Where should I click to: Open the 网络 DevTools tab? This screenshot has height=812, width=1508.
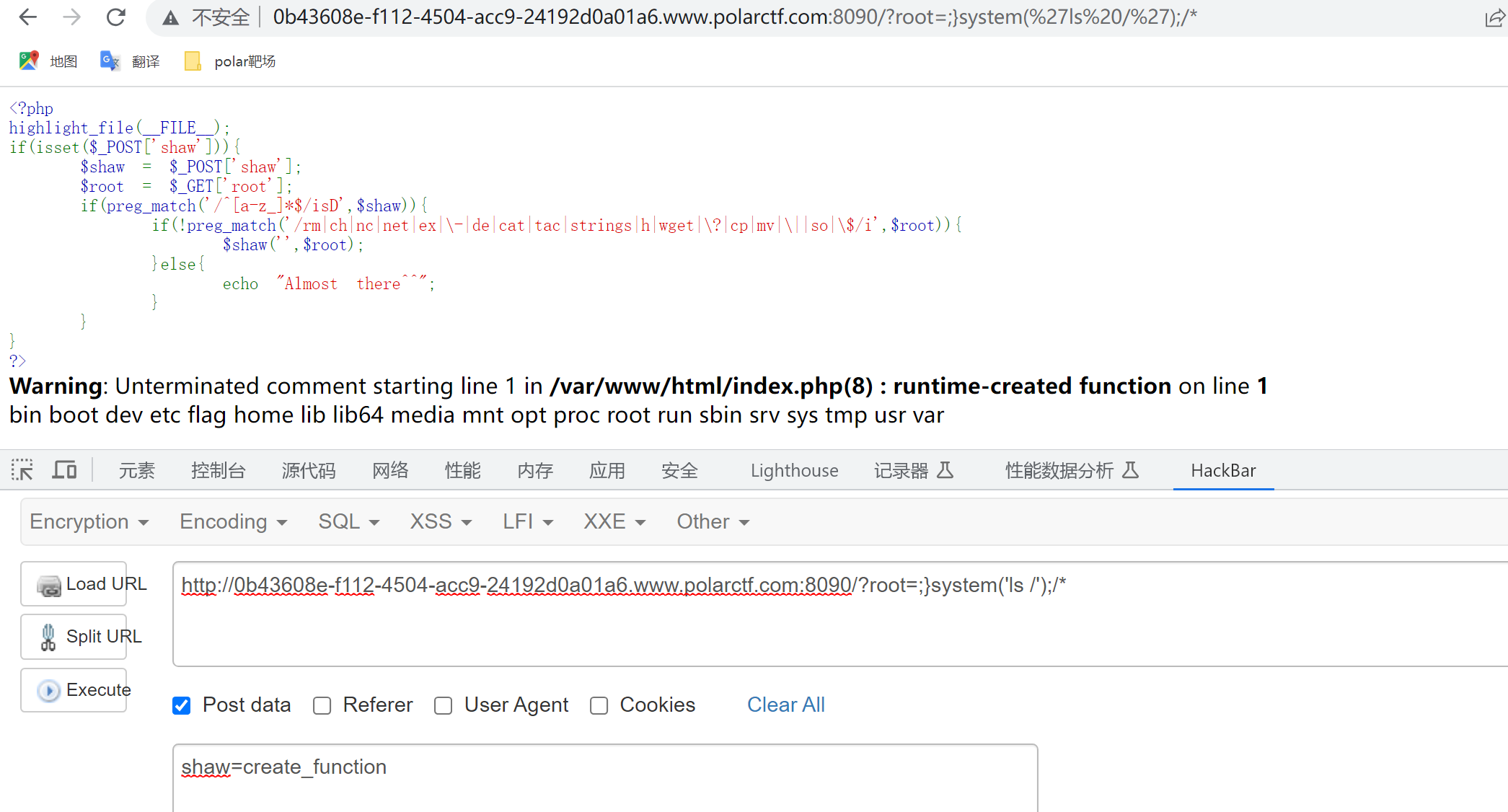390,471
